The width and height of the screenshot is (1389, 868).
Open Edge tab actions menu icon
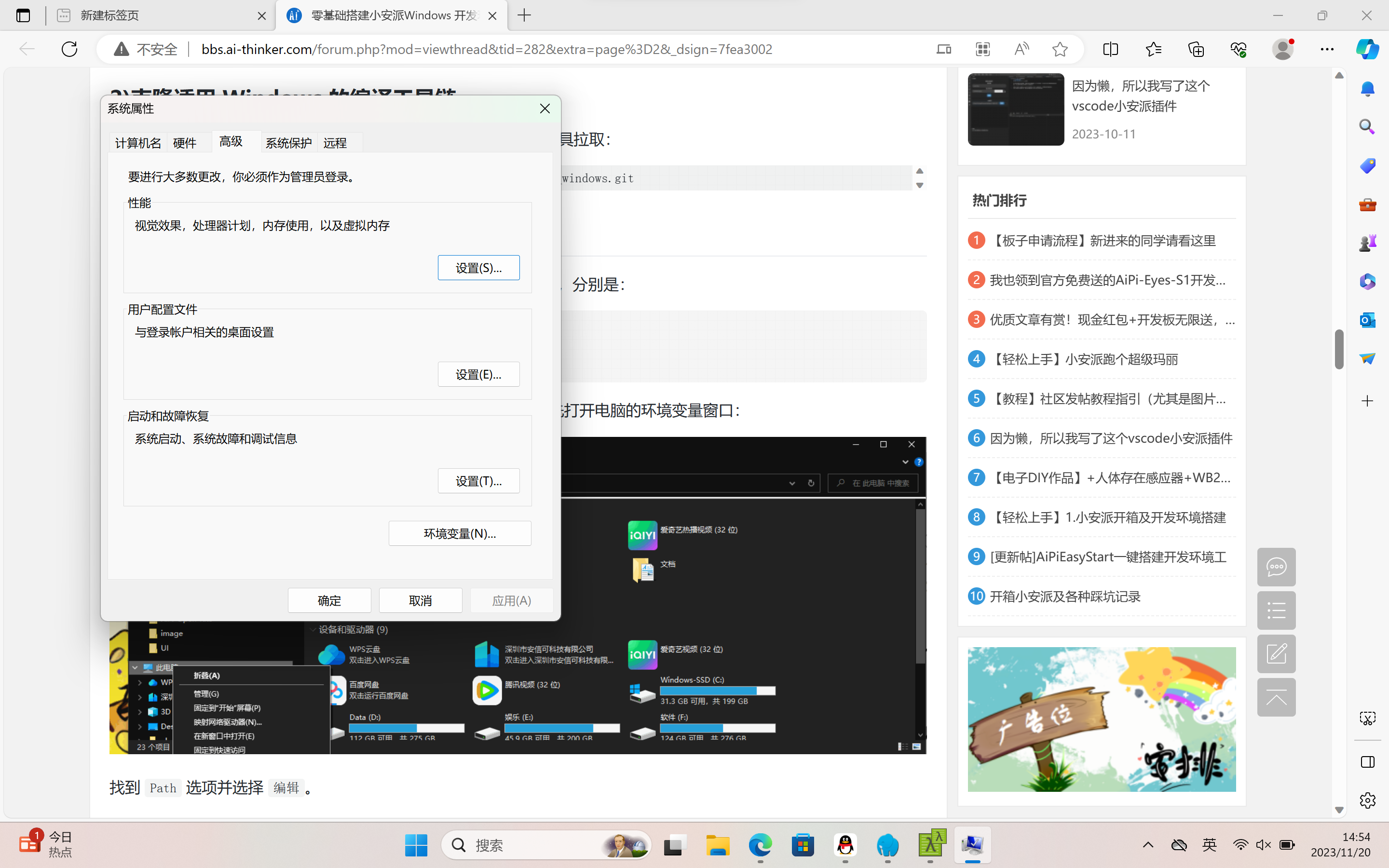point(23,15)
